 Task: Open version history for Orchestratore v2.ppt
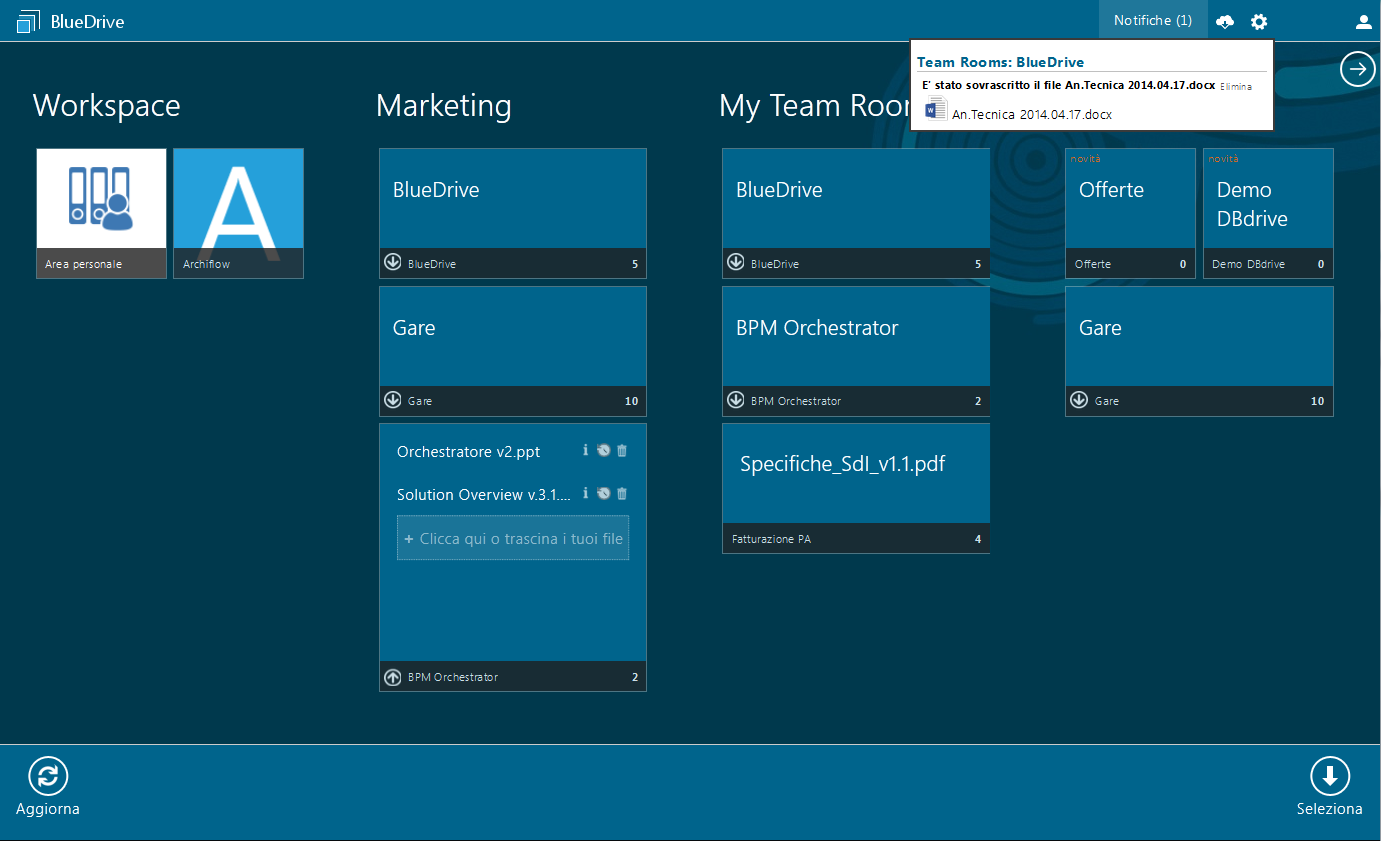coord(603,450)
